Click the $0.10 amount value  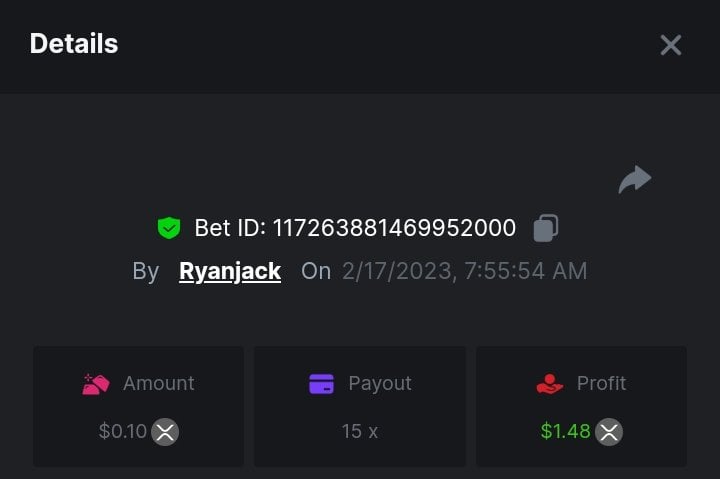[x=122, y=432]
